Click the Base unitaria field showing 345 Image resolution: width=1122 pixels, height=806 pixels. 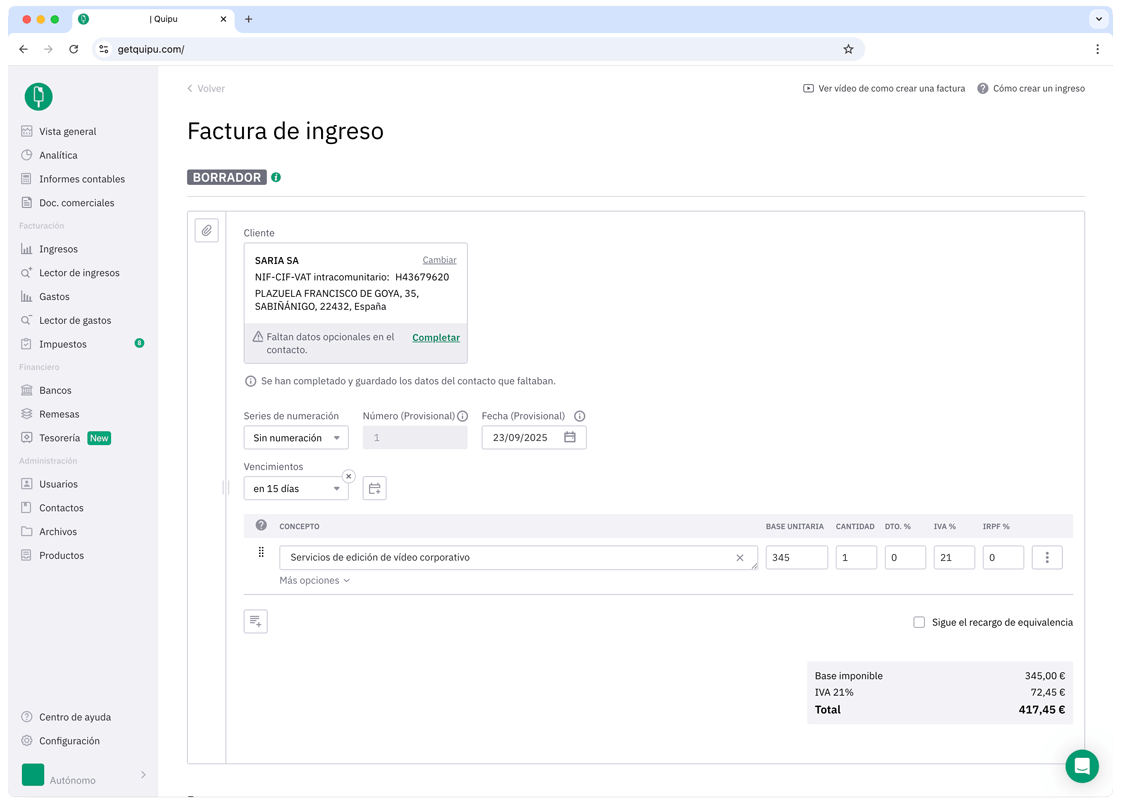pos(796,558)
